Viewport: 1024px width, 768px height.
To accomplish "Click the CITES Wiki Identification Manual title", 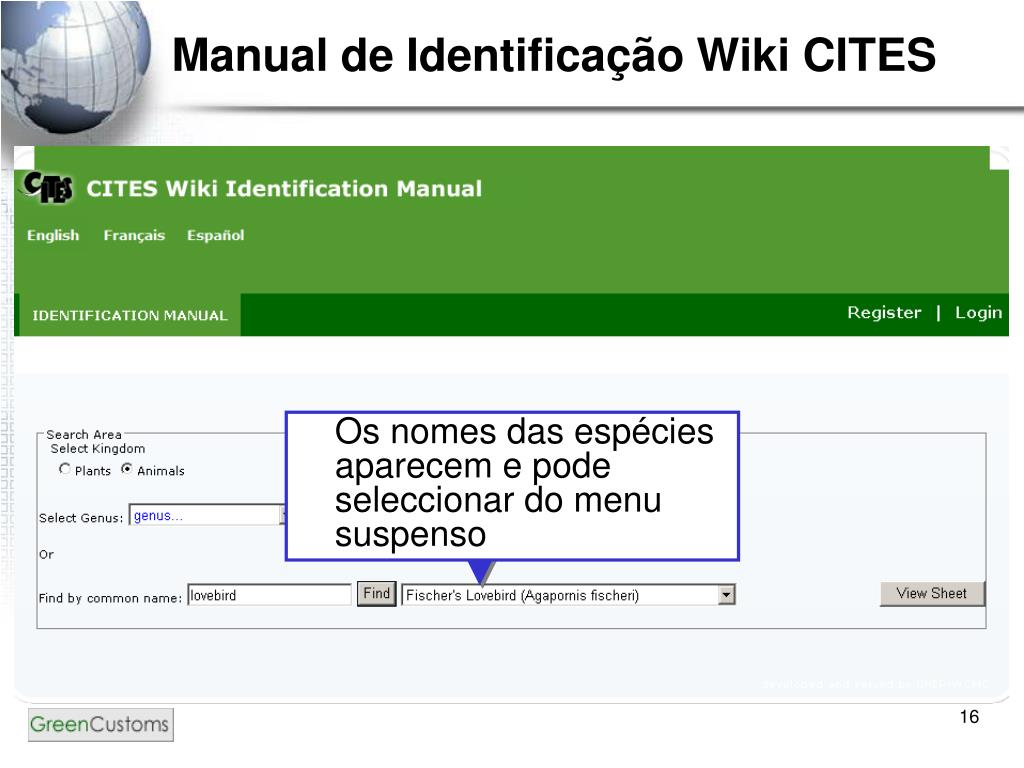I will (x=284, y=189).
